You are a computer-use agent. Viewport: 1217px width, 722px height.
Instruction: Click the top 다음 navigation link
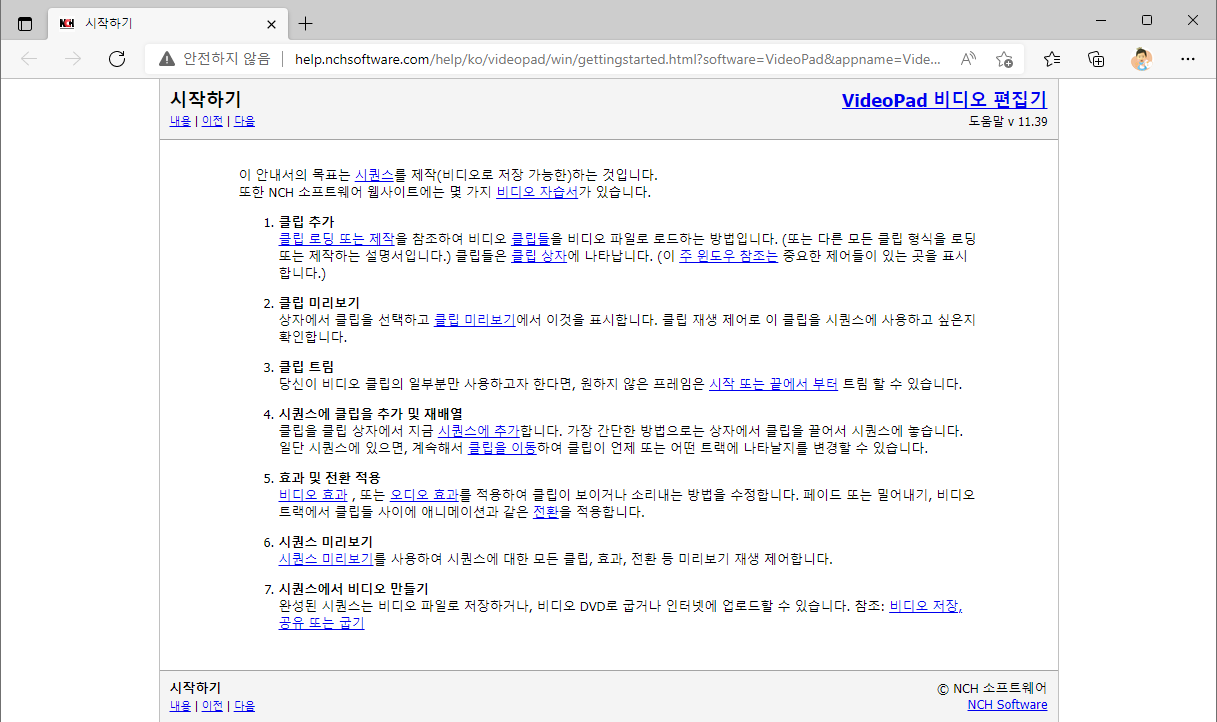coord(244,121)
